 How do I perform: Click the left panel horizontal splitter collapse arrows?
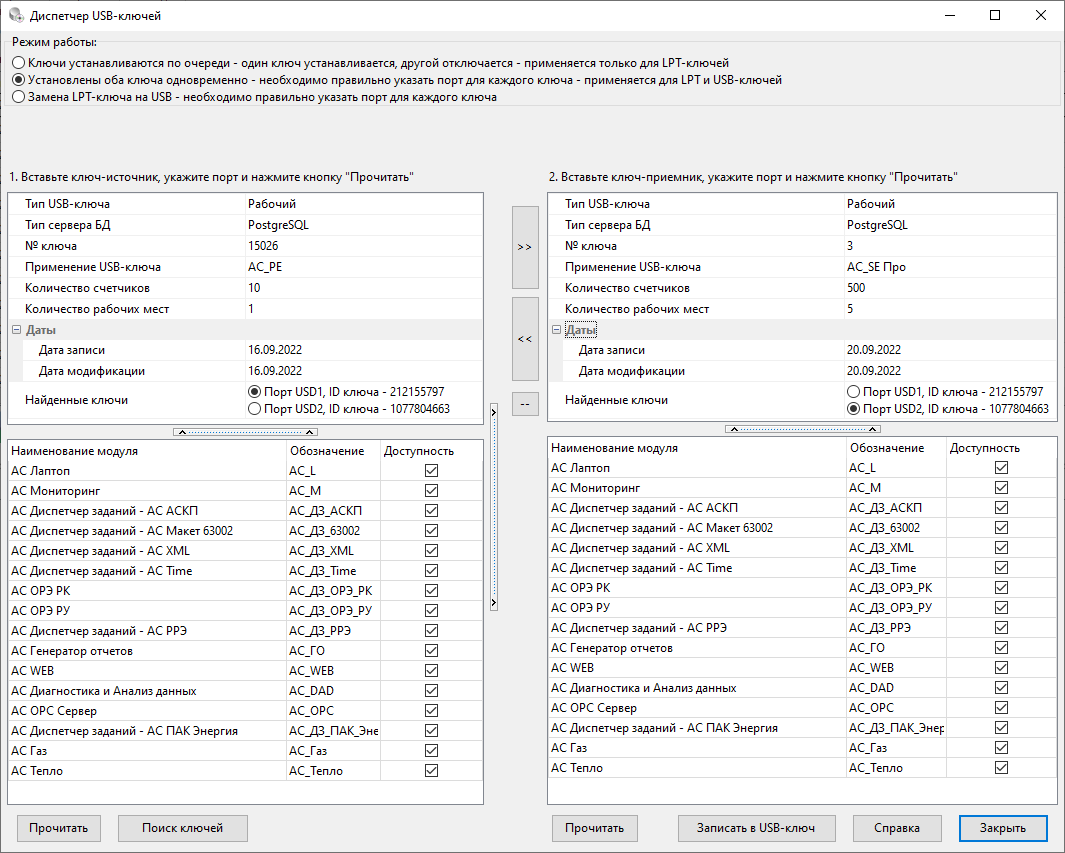pyautogui.click(x=245, y=432)
